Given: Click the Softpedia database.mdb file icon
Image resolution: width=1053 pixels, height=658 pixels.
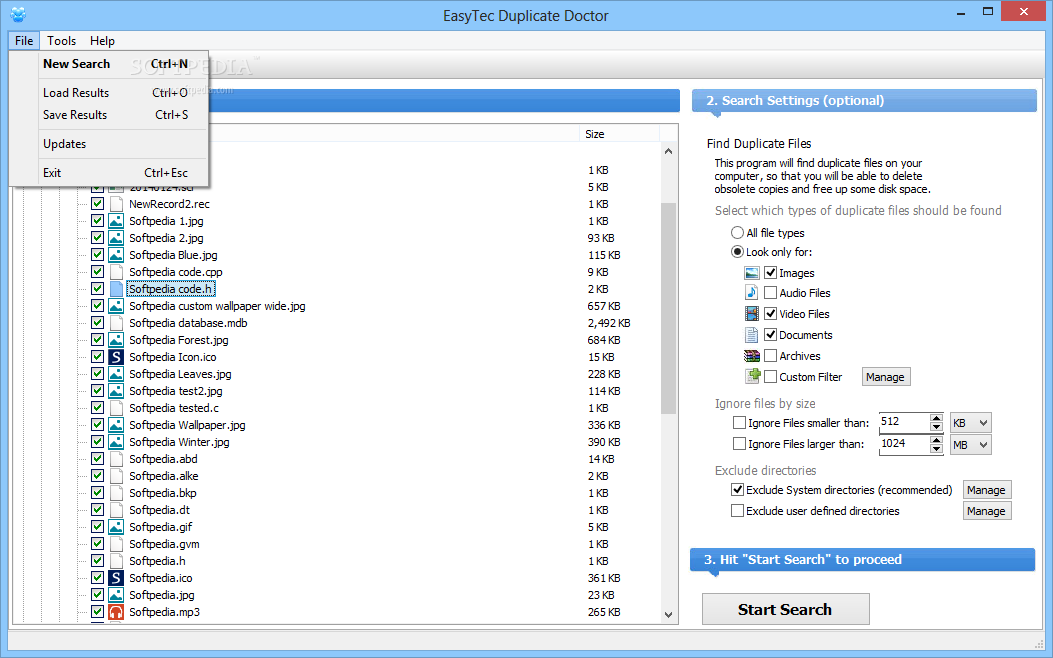Looking at the screenshot, I should (x=116, y=323).
